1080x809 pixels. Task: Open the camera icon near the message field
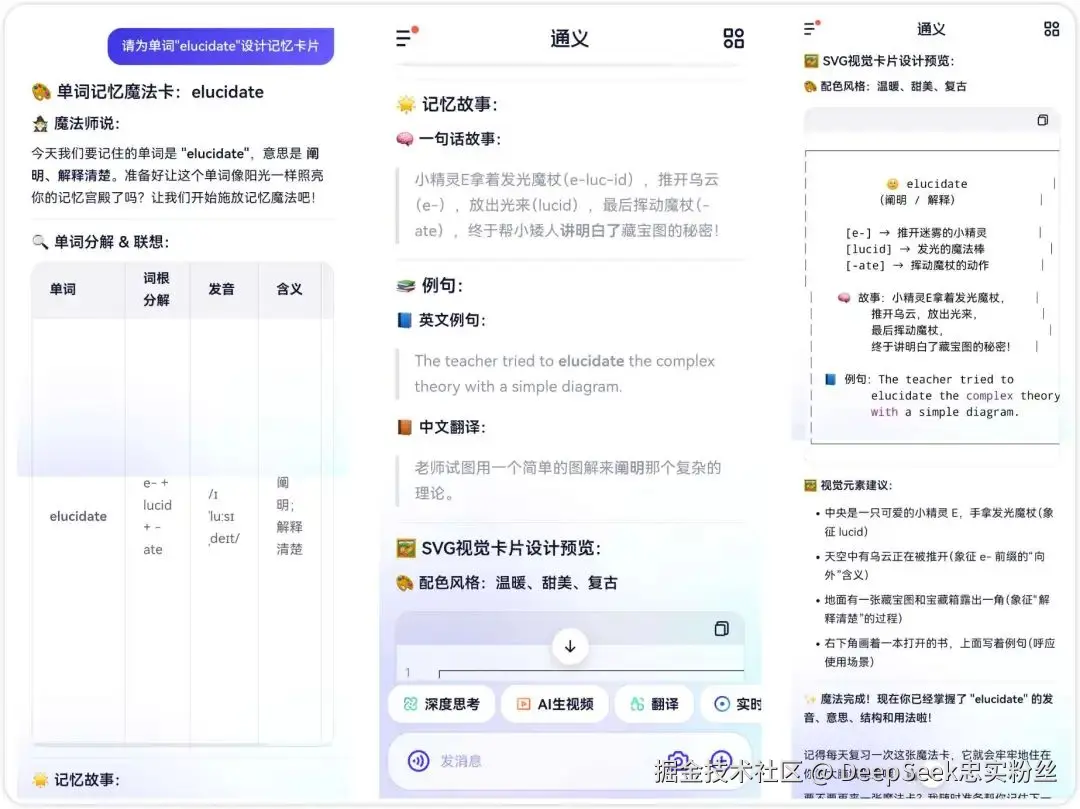tap(678, 758)
